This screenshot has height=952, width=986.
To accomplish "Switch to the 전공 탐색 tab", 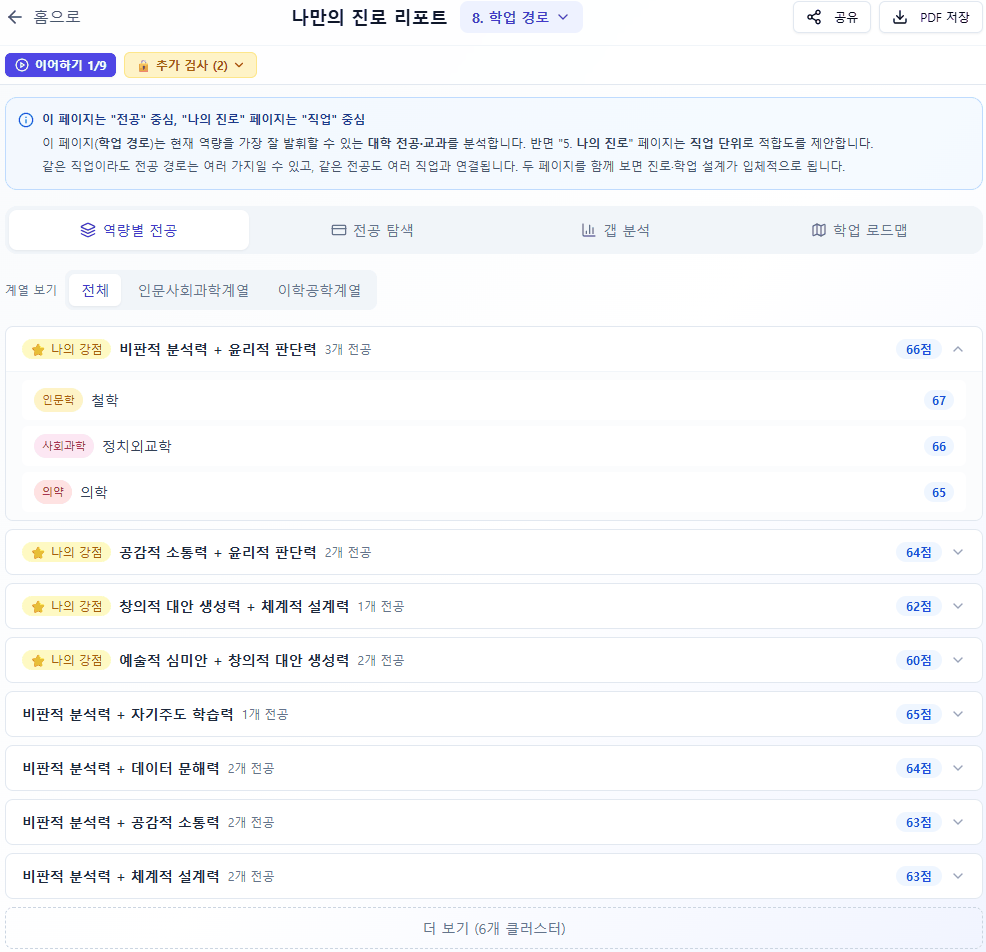I will pyautogui.click(x=372, y=230).
